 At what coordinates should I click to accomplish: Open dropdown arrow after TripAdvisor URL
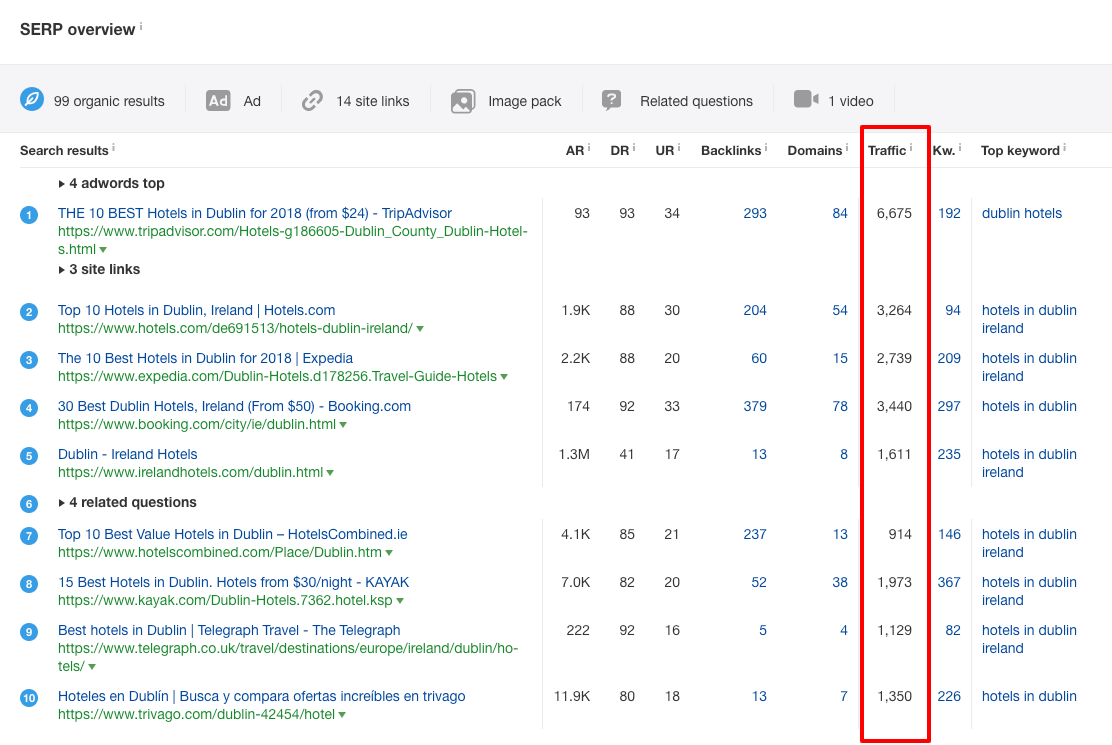click(x=104, y=250)
